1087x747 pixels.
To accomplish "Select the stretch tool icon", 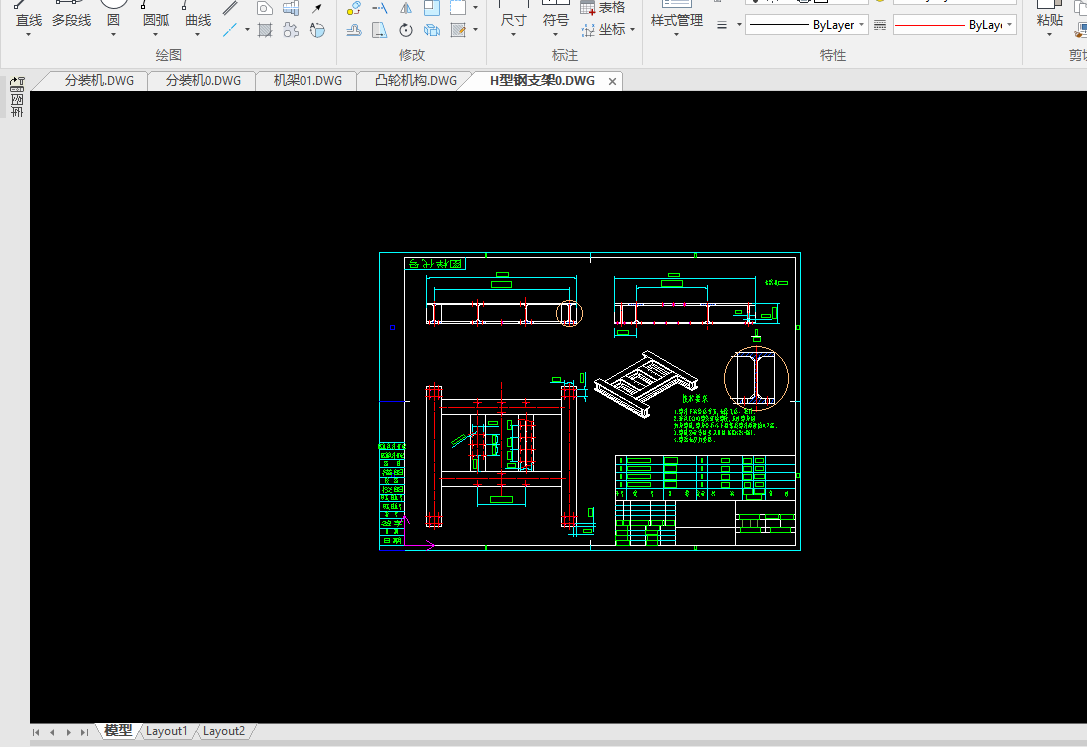I will point(379,30).
